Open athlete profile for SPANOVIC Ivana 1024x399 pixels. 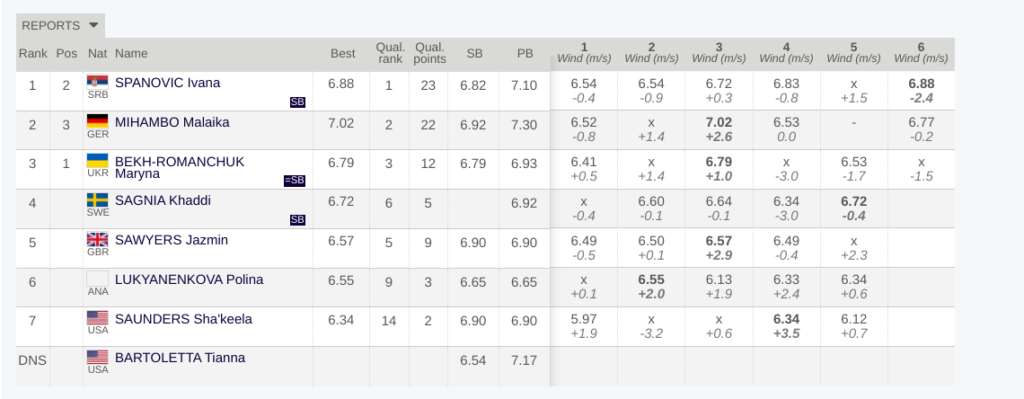(167, 83)
